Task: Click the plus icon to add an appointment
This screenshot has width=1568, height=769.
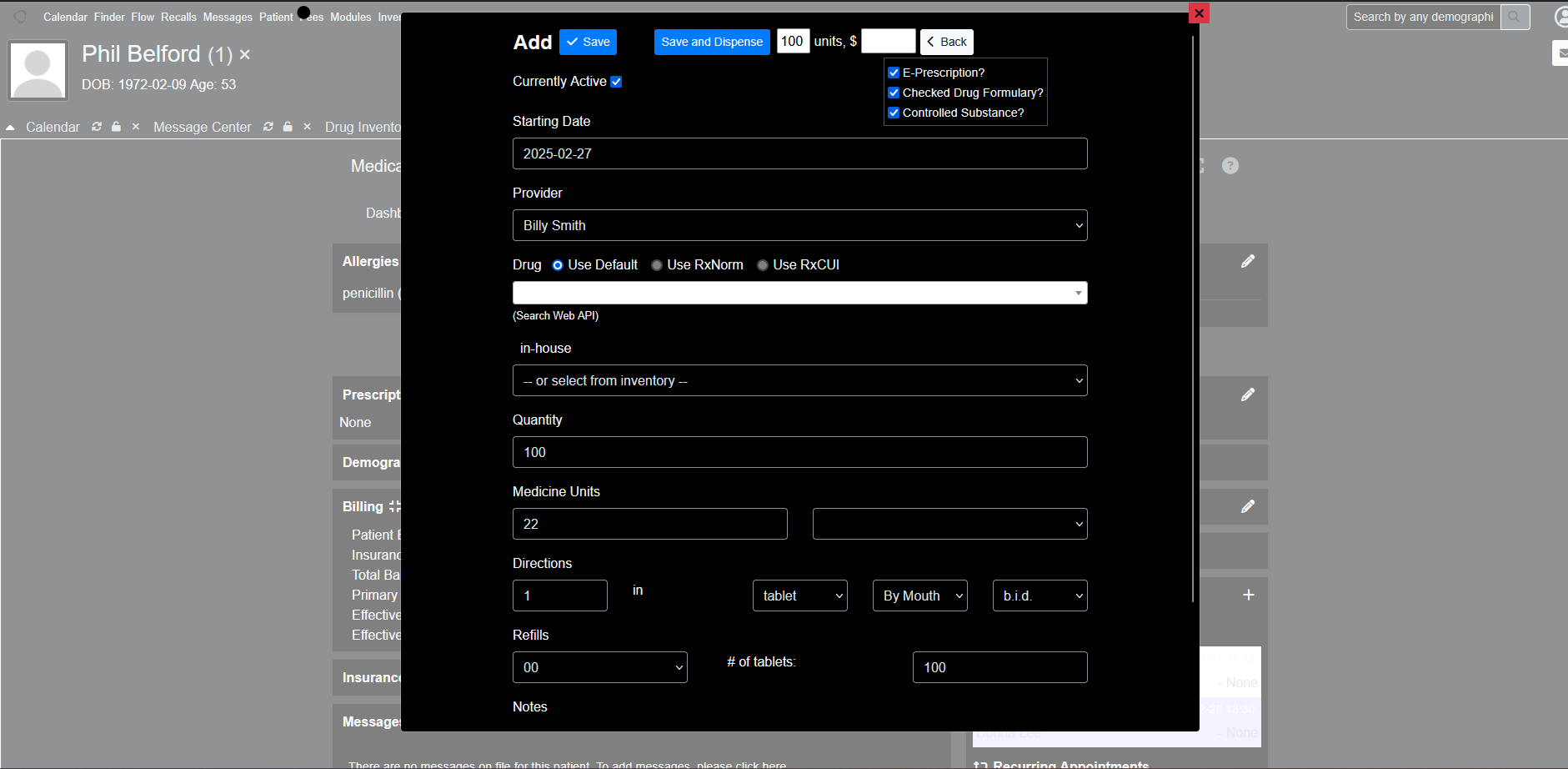Action: tap(1249, 595)
